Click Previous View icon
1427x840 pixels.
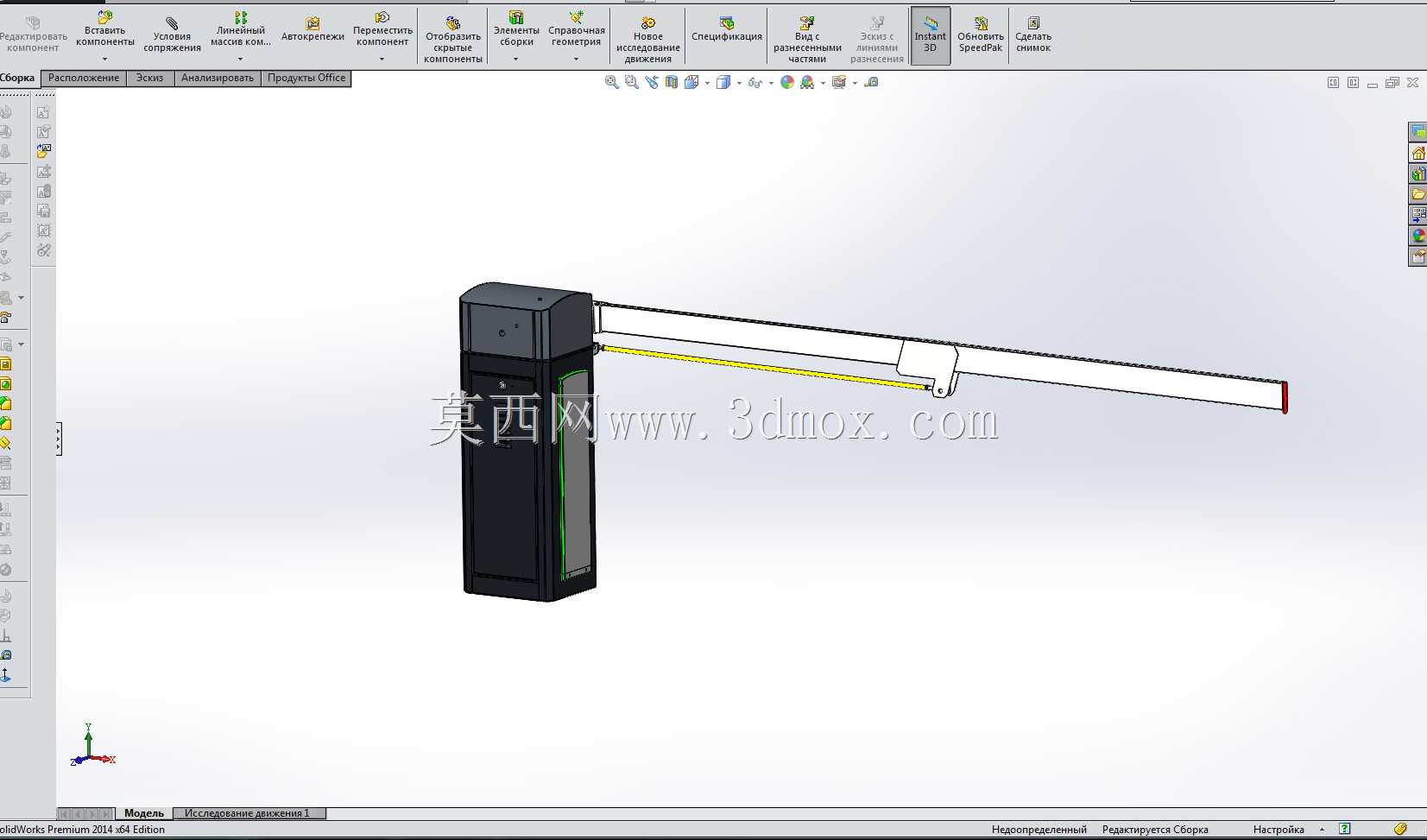click(651, 82)
